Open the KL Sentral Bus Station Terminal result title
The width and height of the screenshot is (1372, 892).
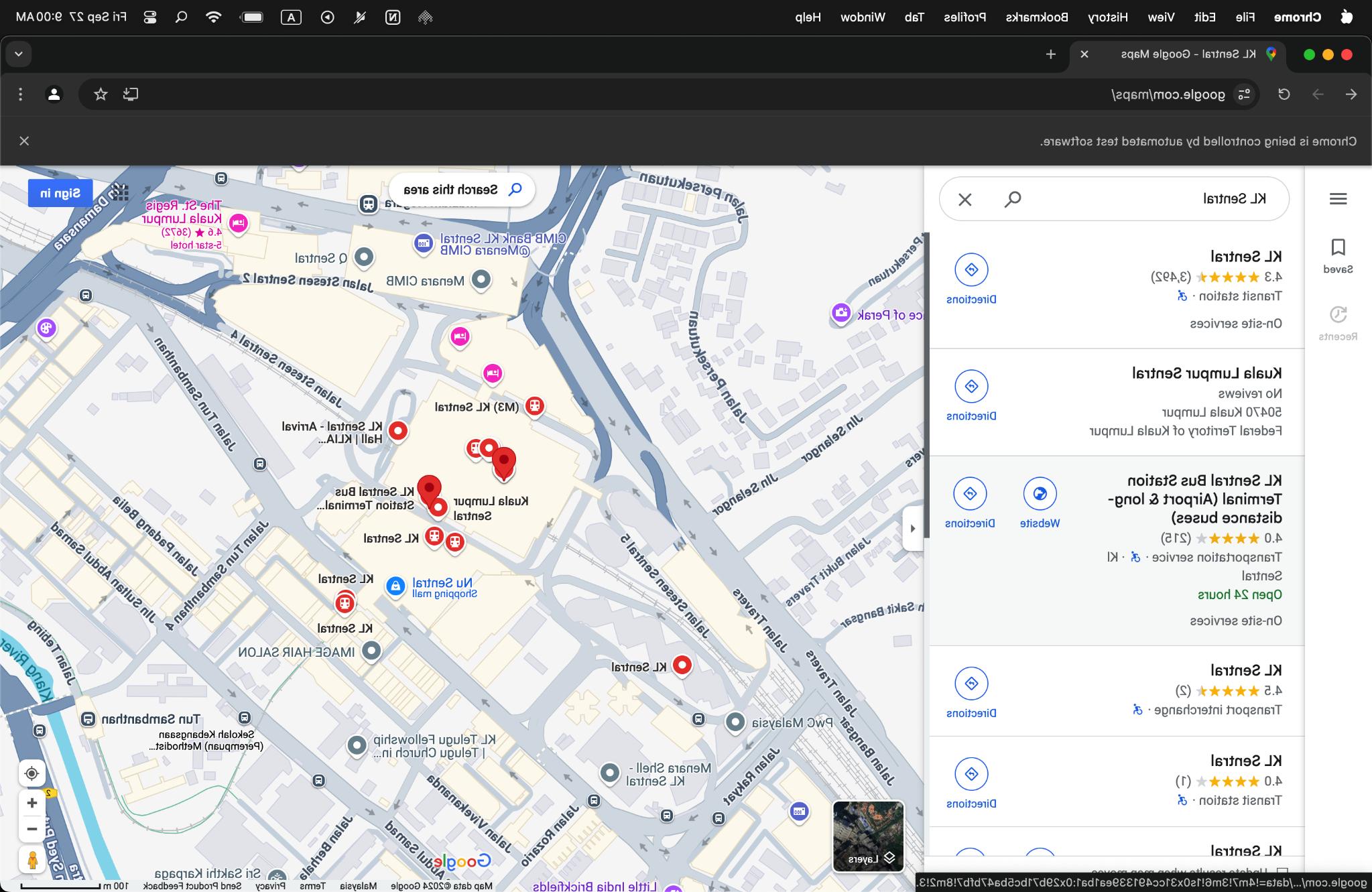pos(1195,499)
